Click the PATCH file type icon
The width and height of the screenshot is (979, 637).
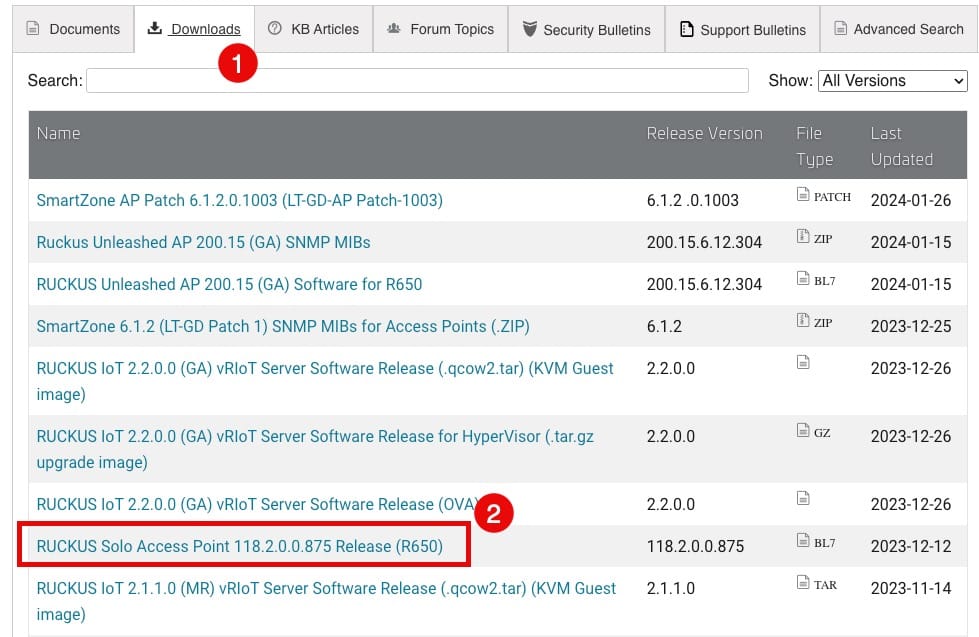tap(803, 194)
